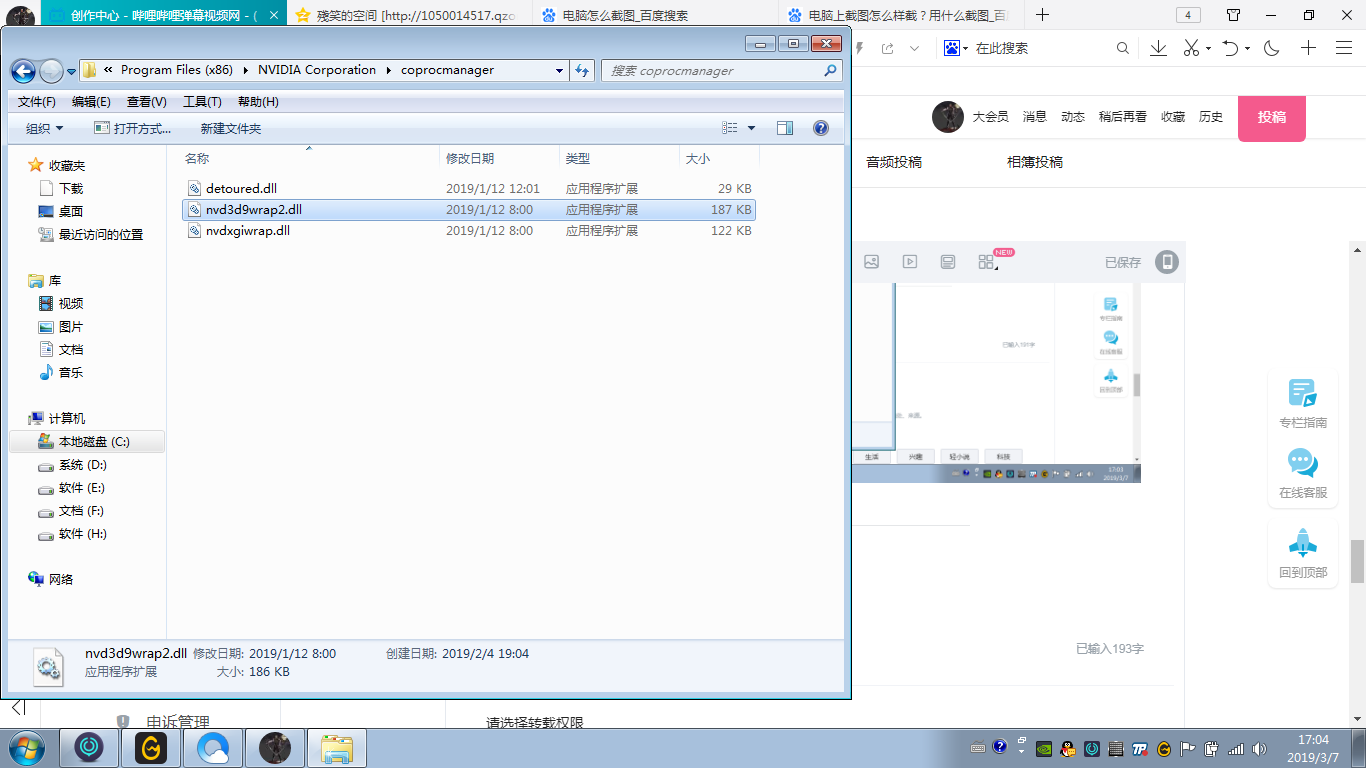Open the 音乐 library

point(71,373)
